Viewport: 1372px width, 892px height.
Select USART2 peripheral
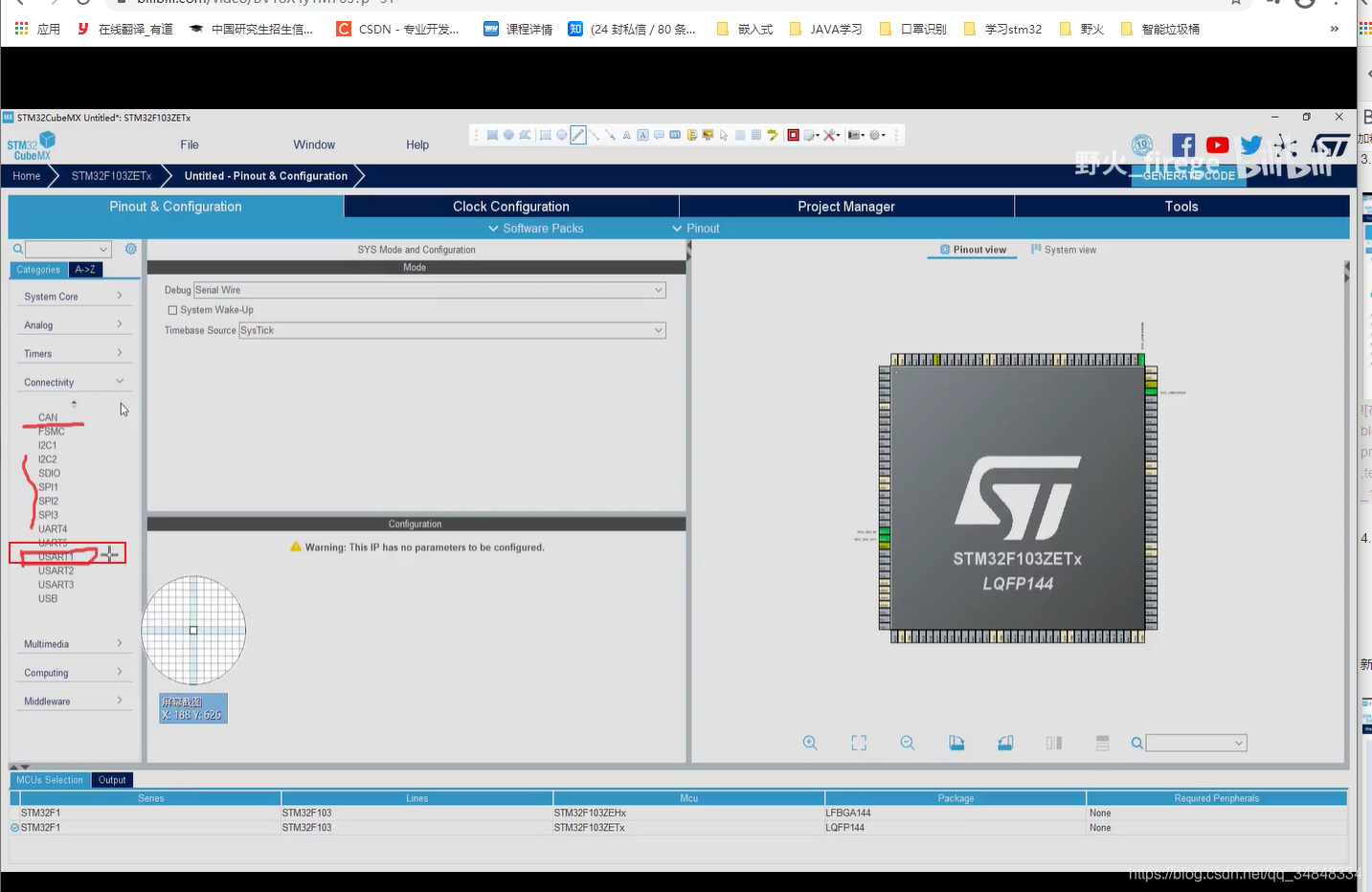click(56, 570)
